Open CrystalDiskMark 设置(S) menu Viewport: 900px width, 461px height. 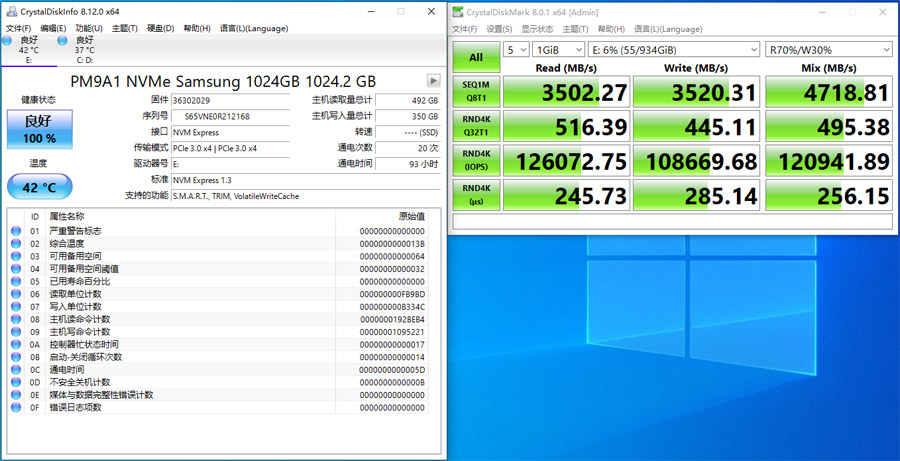[x=499, y=29]
